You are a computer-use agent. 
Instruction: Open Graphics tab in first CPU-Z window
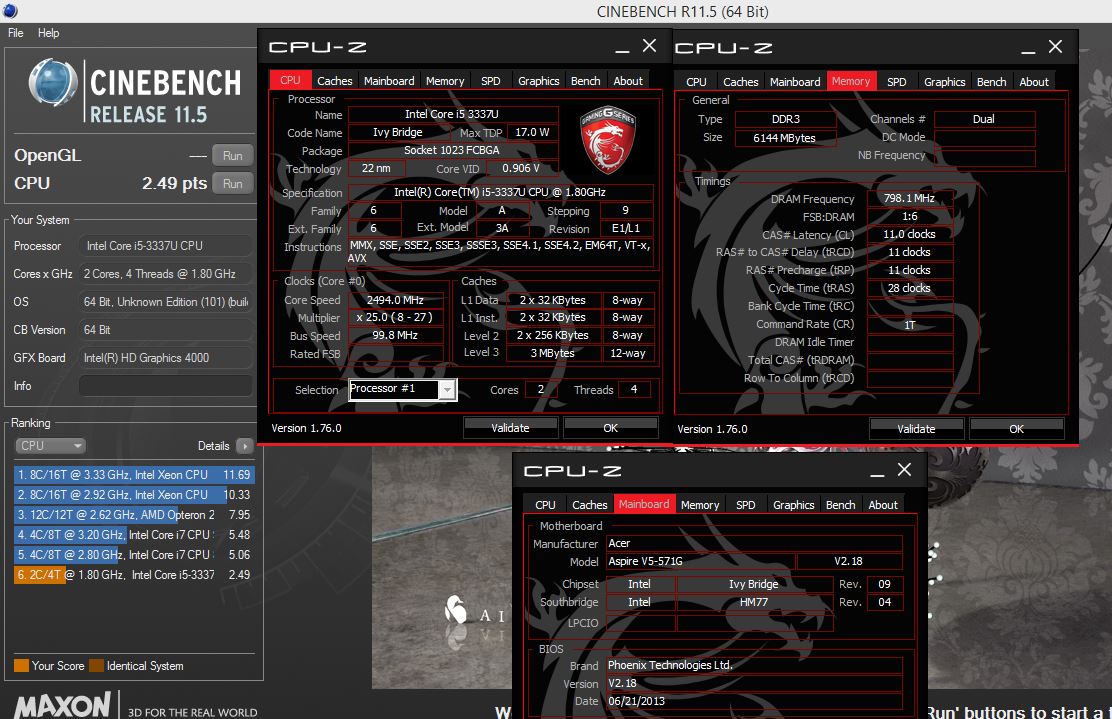[538, 81]
